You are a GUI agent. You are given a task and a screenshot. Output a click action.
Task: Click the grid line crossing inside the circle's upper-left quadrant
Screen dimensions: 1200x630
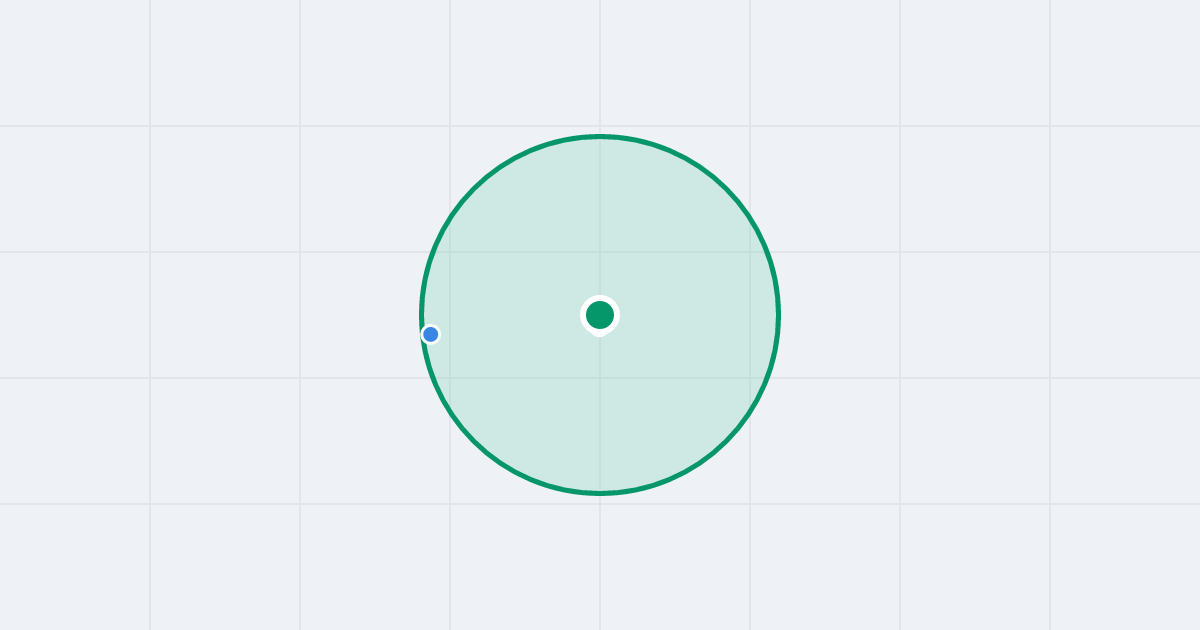tap(450, 252)
